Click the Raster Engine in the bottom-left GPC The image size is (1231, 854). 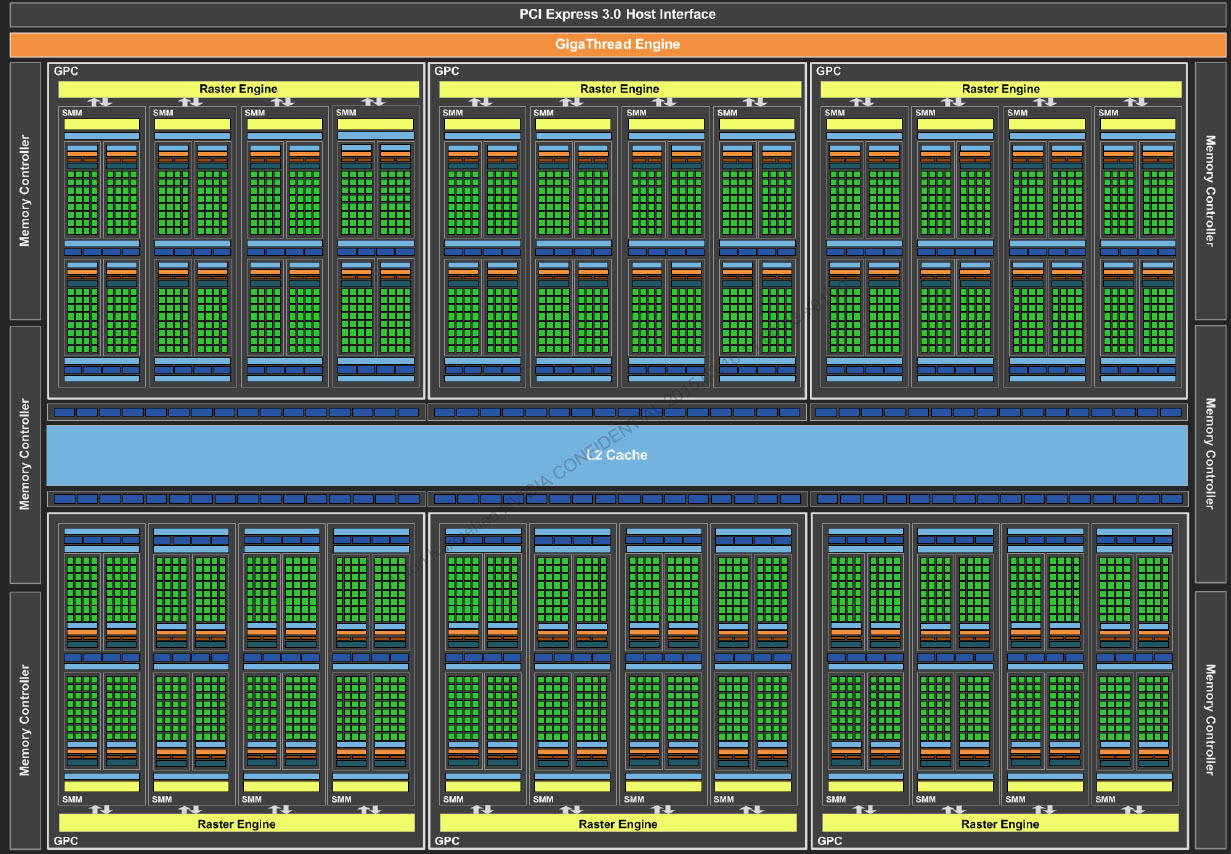pyautogui.click(x=236, y=824)
